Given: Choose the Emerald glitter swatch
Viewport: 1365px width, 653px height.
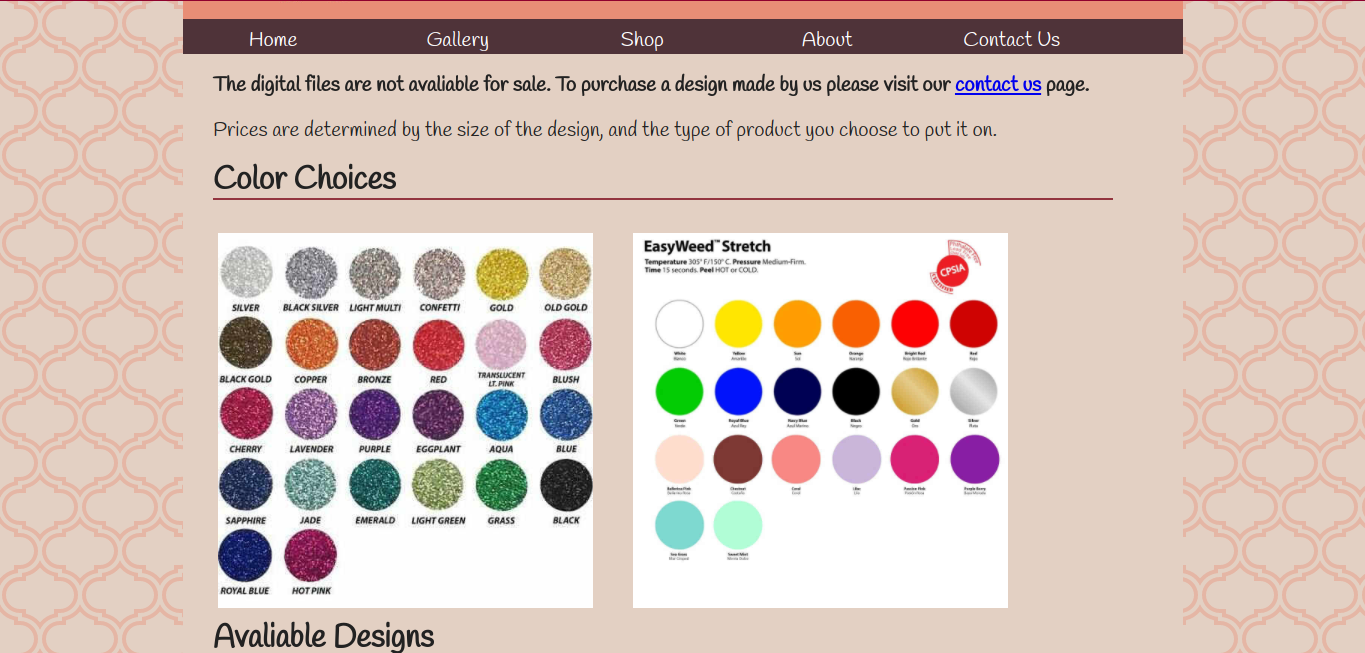Looking at the screenshot, I should coord(375,485).
